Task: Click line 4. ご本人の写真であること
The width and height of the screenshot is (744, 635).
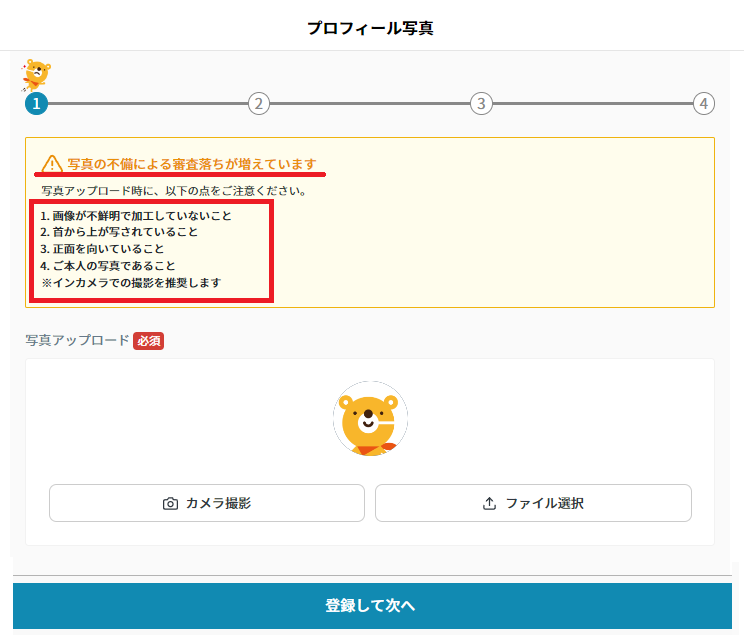Action: [108, 266]
